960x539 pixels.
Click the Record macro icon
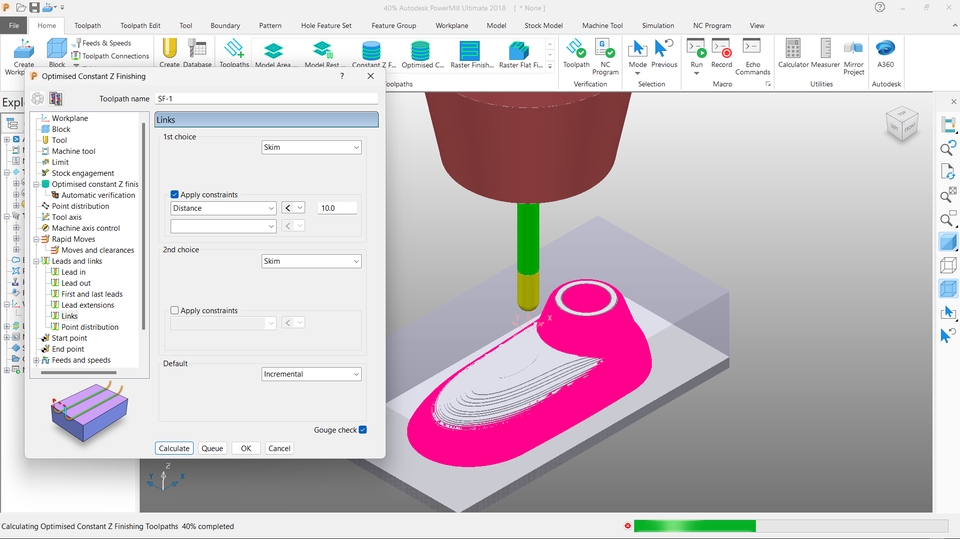tap(721, 53)
